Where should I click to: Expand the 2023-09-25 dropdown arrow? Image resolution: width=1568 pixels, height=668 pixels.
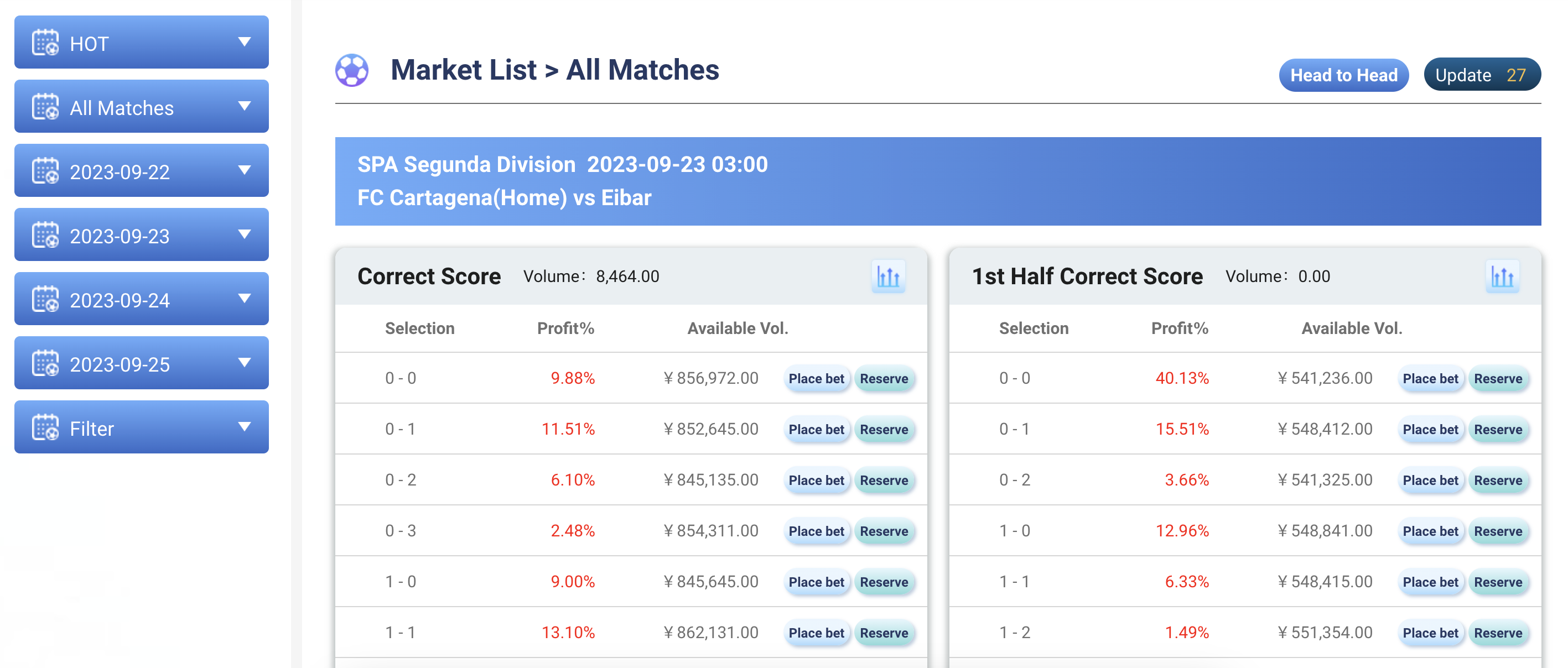click(245, 363)
